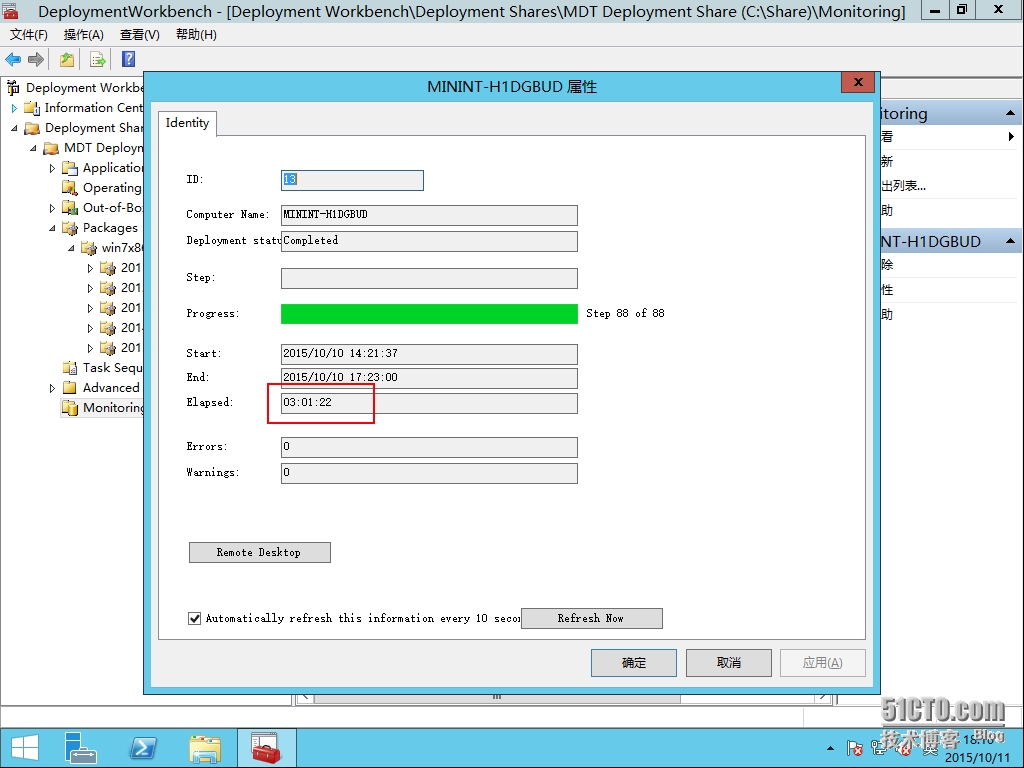Click the ID input field
Viewport: 1024px width, 768px height.
coord(352,180)
